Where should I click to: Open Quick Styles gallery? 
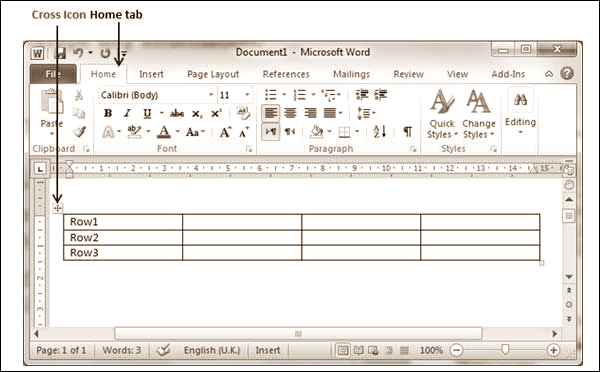442,114
